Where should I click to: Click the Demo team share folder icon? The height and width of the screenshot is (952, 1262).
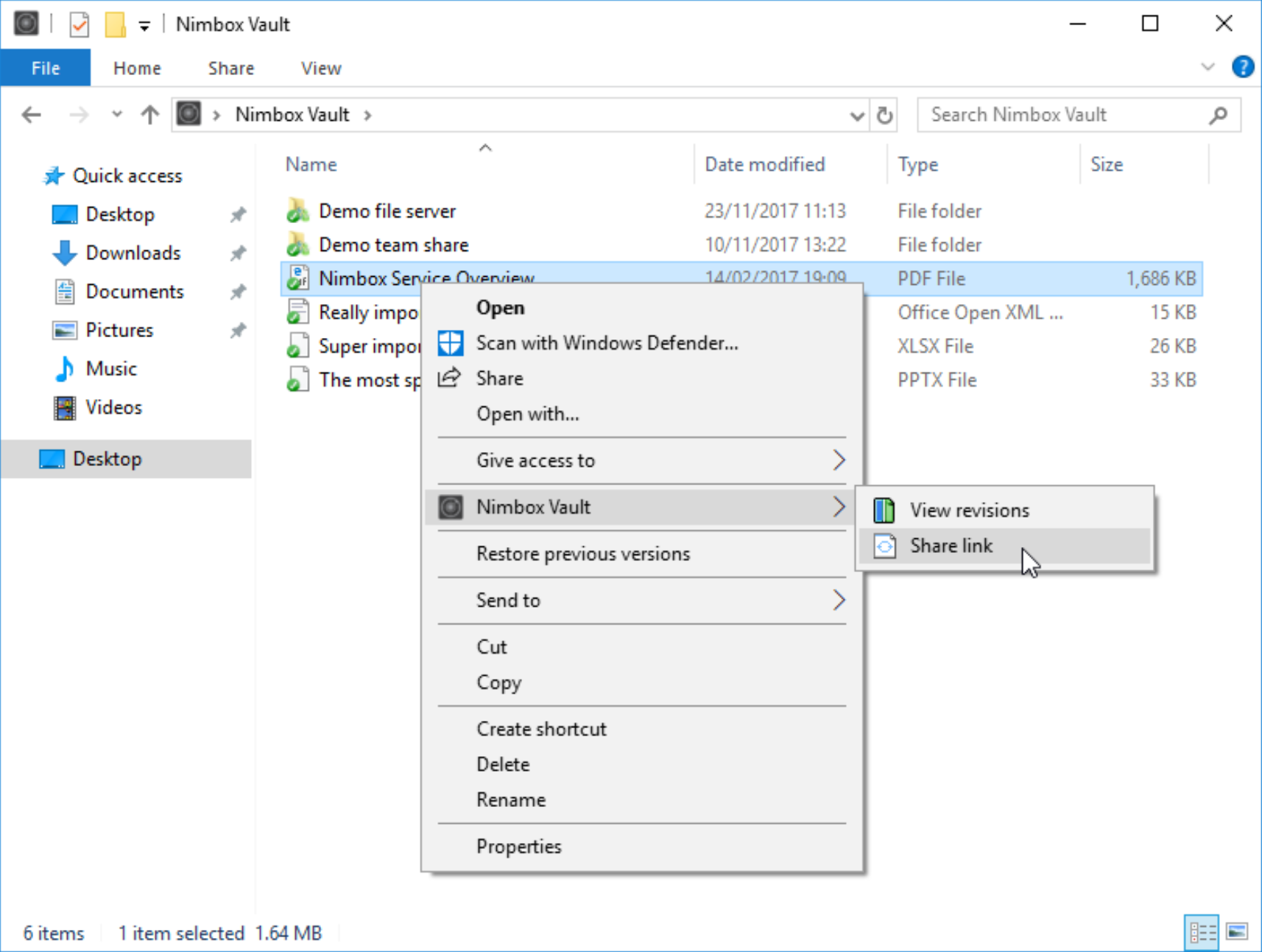coord(298,244)
